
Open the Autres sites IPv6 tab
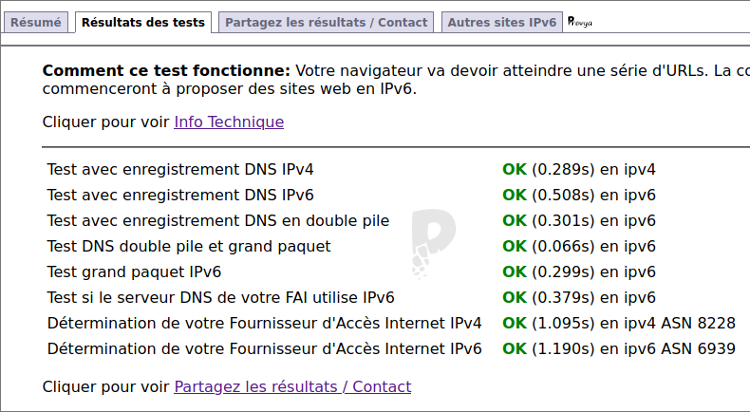click(x=502, y=22)
